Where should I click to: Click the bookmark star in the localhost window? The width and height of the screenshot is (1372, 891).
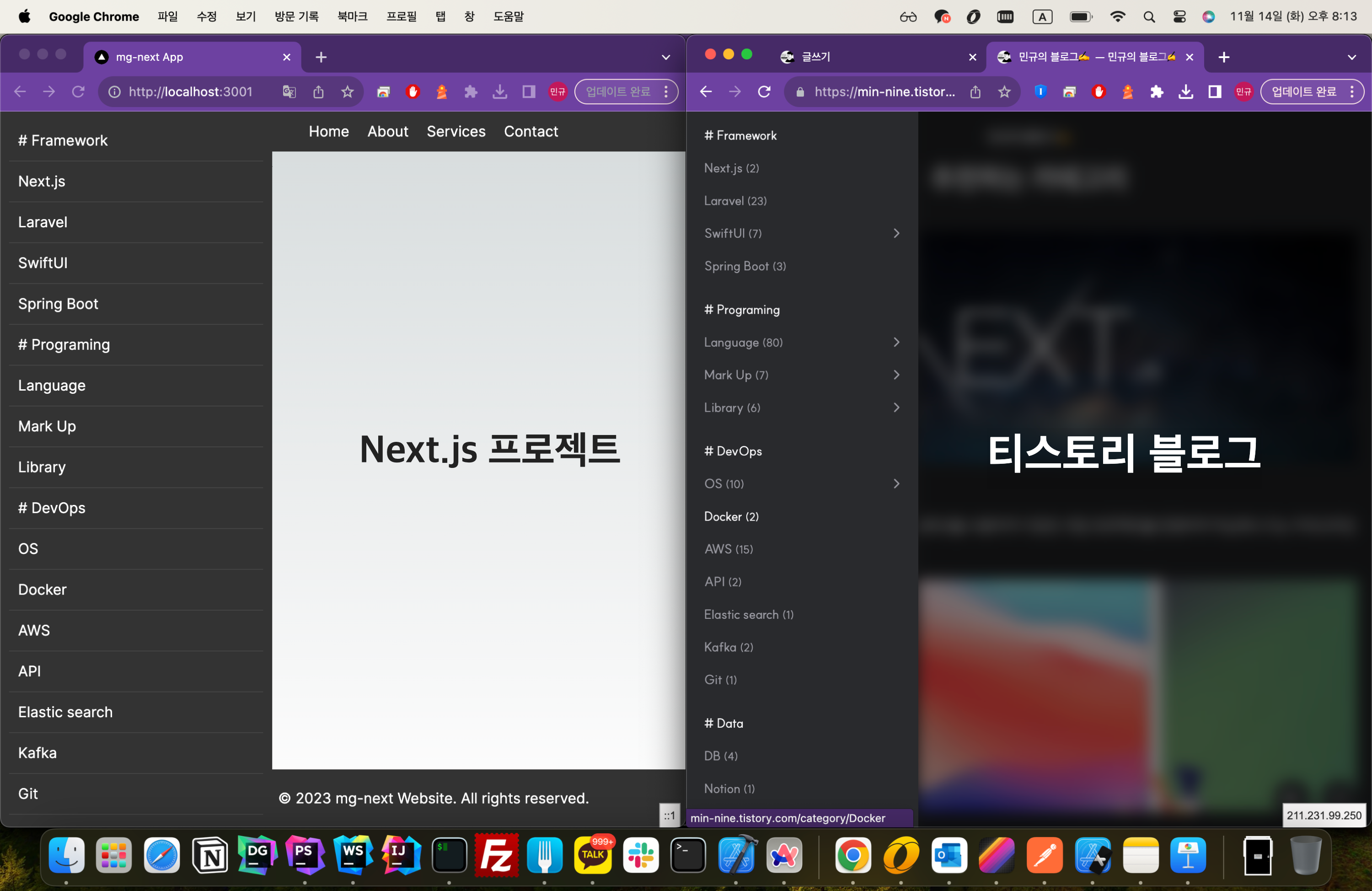(347, 91)
